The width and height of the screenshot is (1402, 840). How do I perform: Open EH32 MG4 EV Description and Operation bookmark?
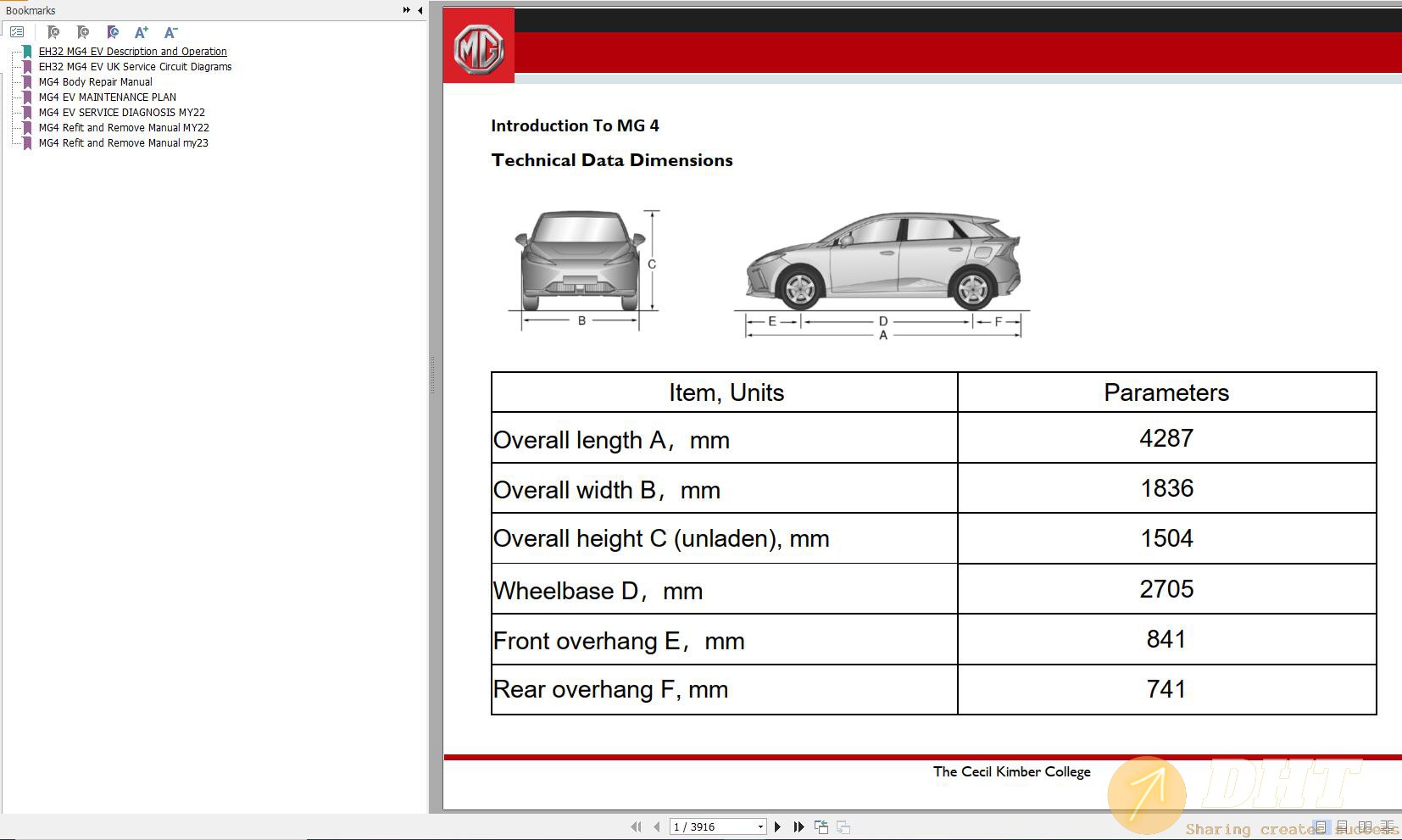[x=132, y=52]
